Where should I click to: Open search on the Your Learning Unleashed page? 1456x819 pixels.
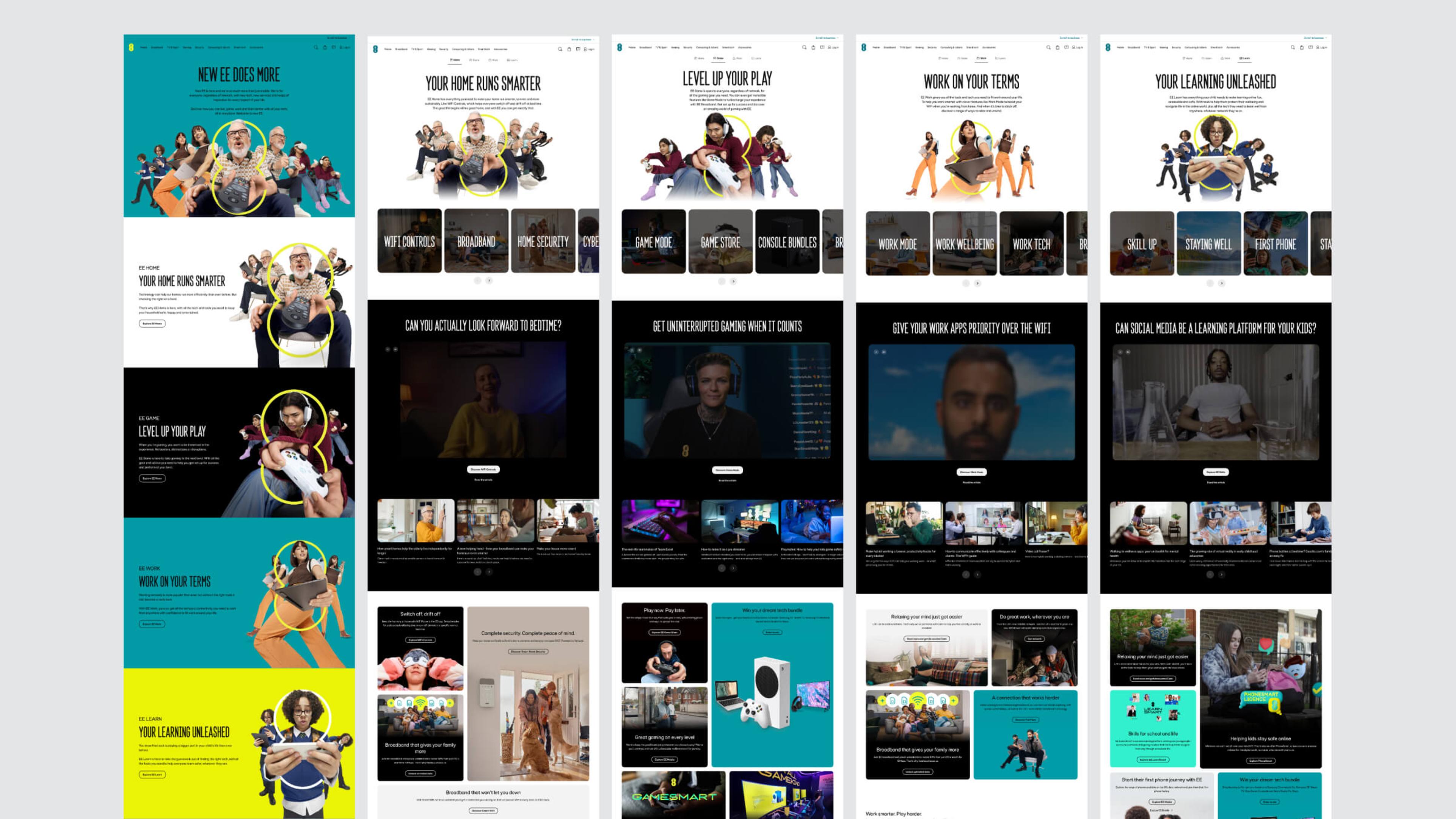coord(1293,47)
